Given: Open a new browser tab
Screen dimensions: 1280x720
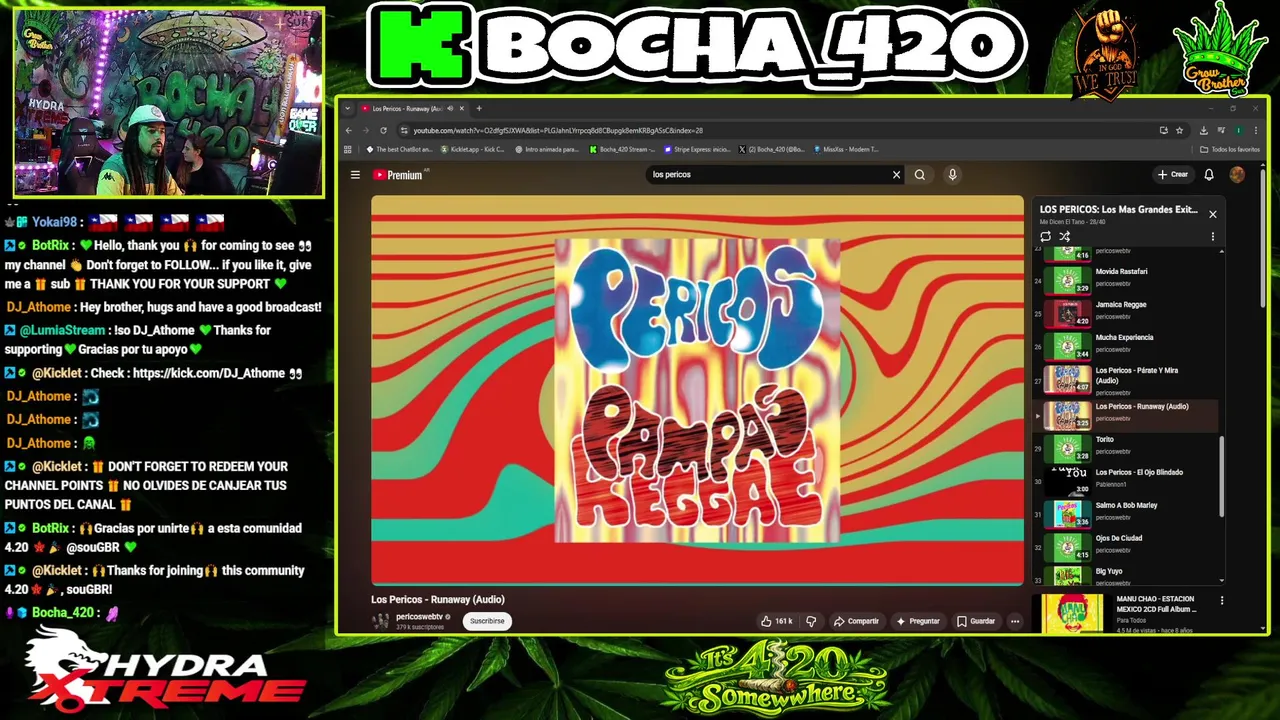Looking at the screenshot, I should (x=479, y=108).
